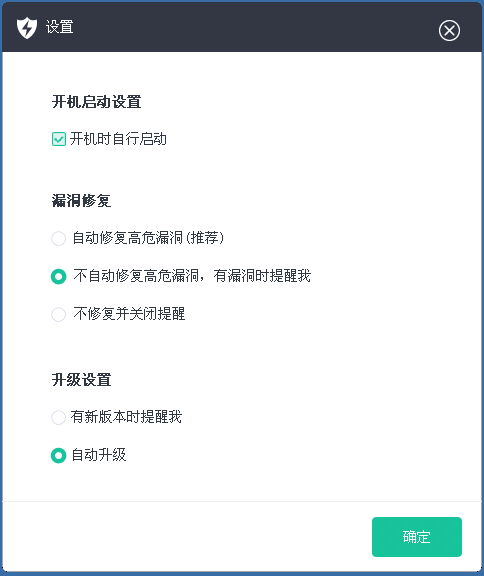The image size is (484, 576).
Task: Click the 漏洞修复 section heading
Action: click(x=82, y=201)
